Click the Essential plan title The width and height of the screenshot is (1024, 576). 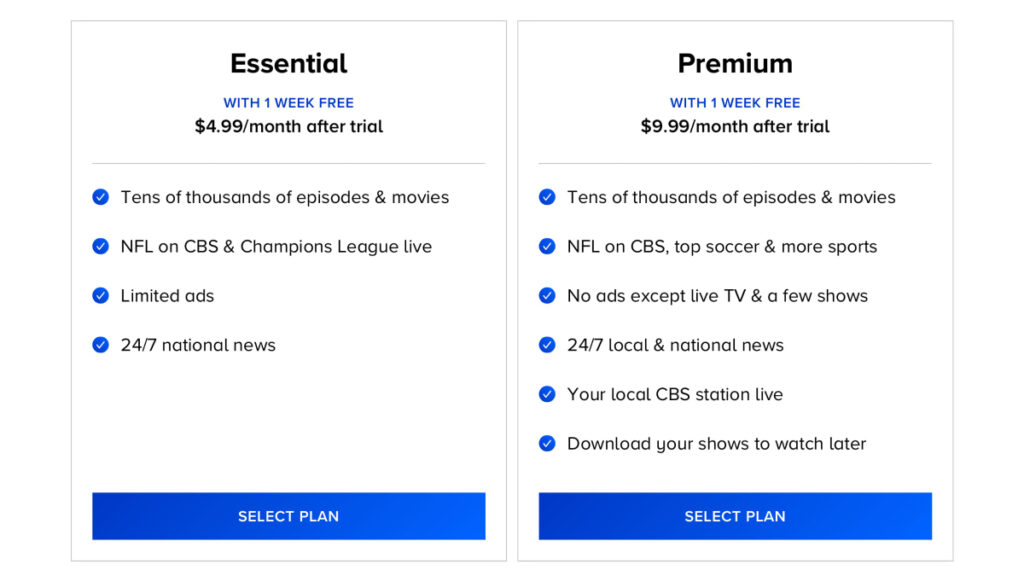pos(288,63)
